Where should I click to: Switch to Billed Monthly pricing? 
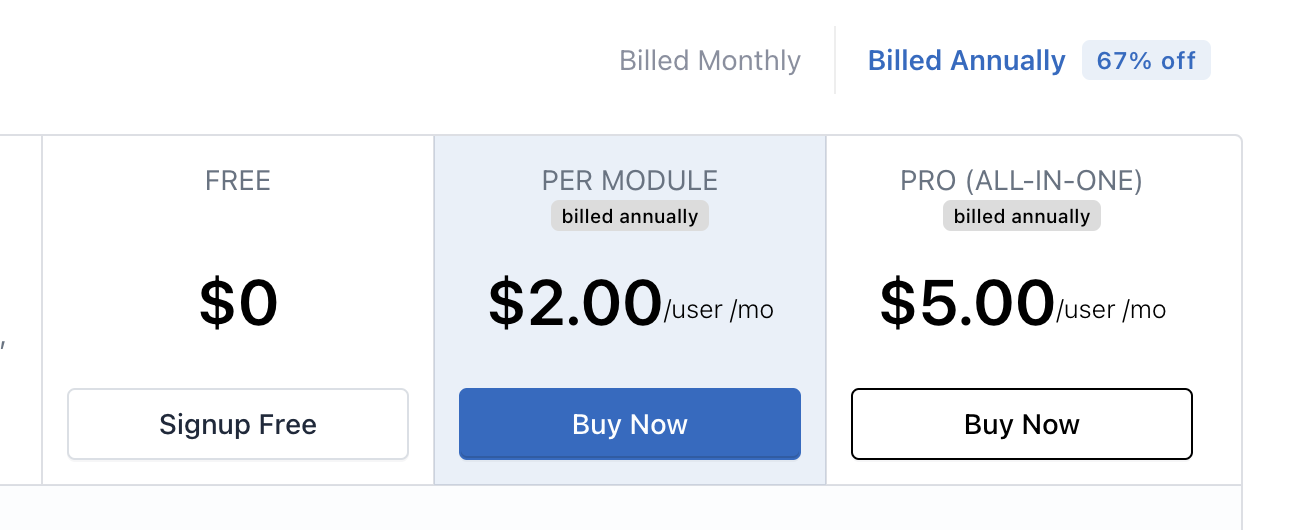[x=710, y=61]
